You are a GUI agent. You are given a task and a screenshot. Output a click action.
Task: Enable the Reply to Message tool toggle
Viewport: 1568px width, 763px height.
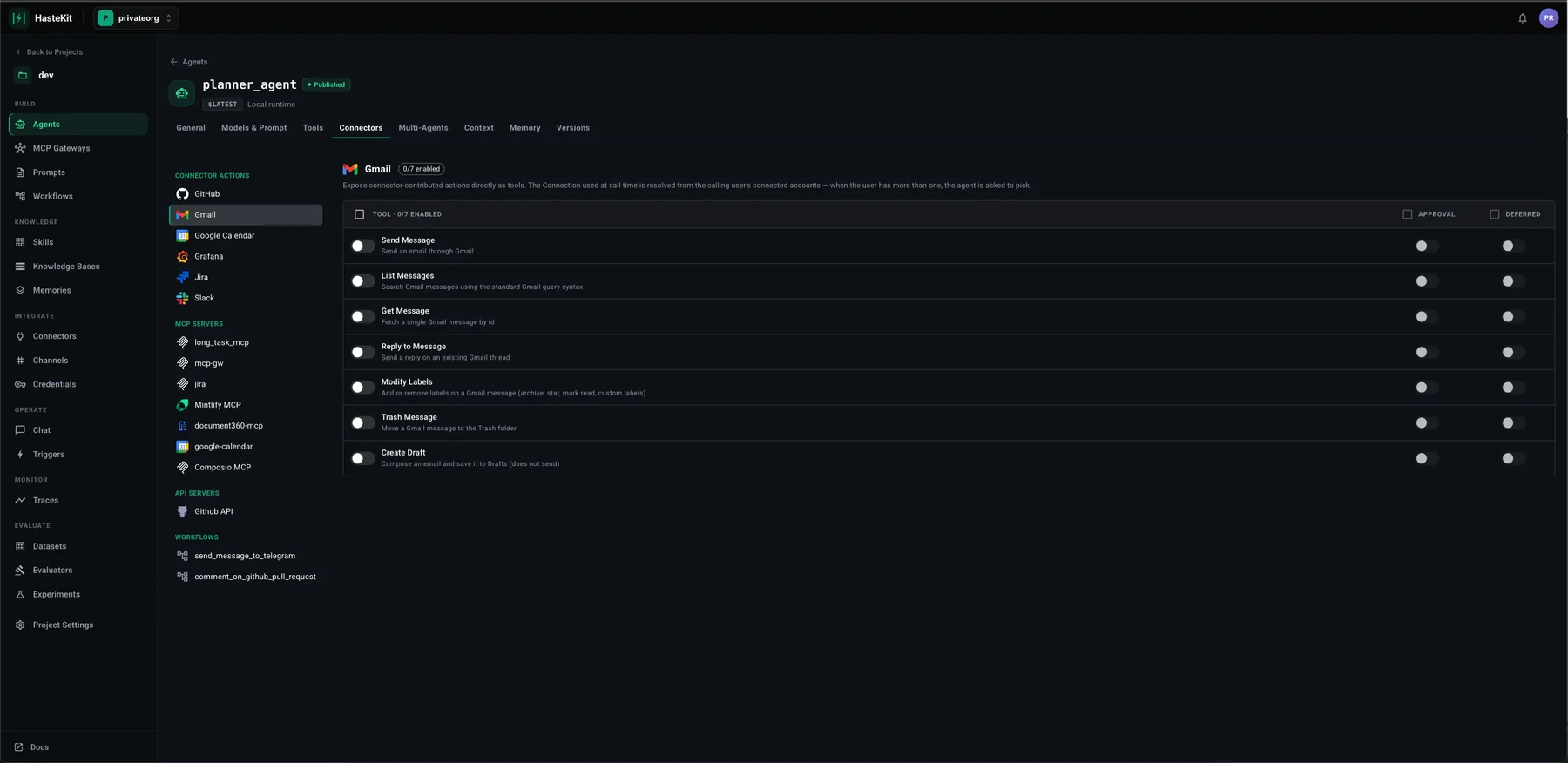362,353
